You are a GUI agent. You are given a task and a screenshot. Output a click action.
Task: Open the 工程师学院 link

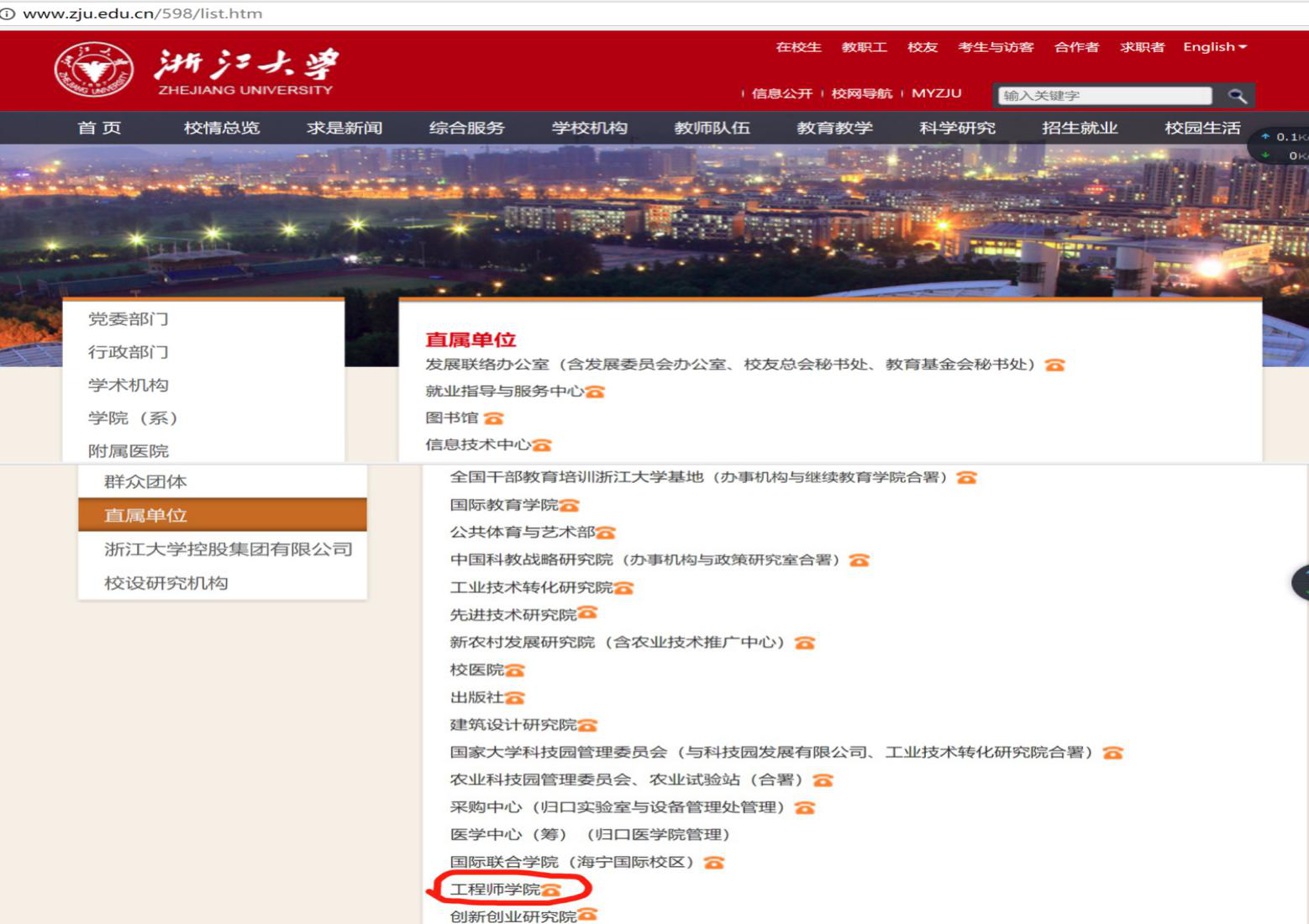point(496,889)
